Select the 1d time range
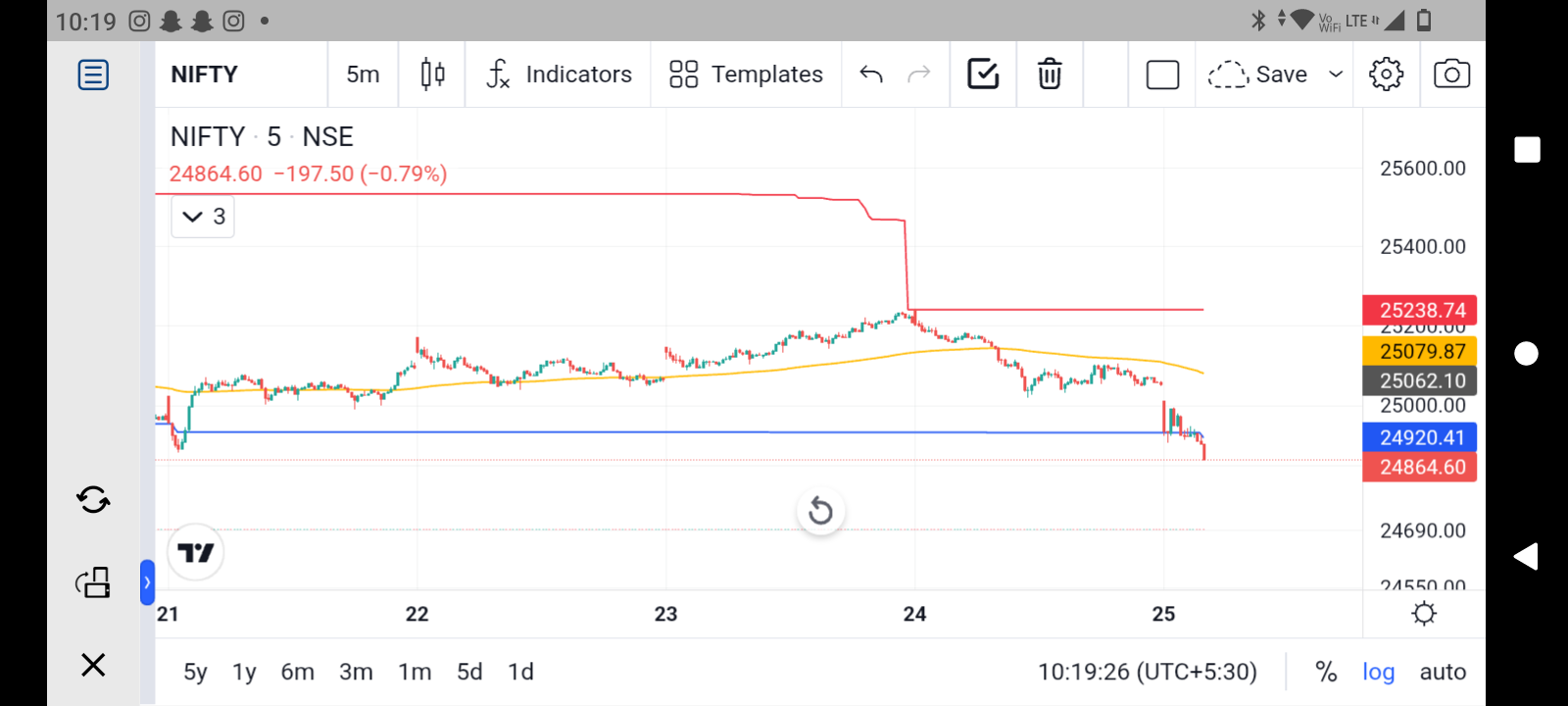1568x706 pixels. point(520,672)
